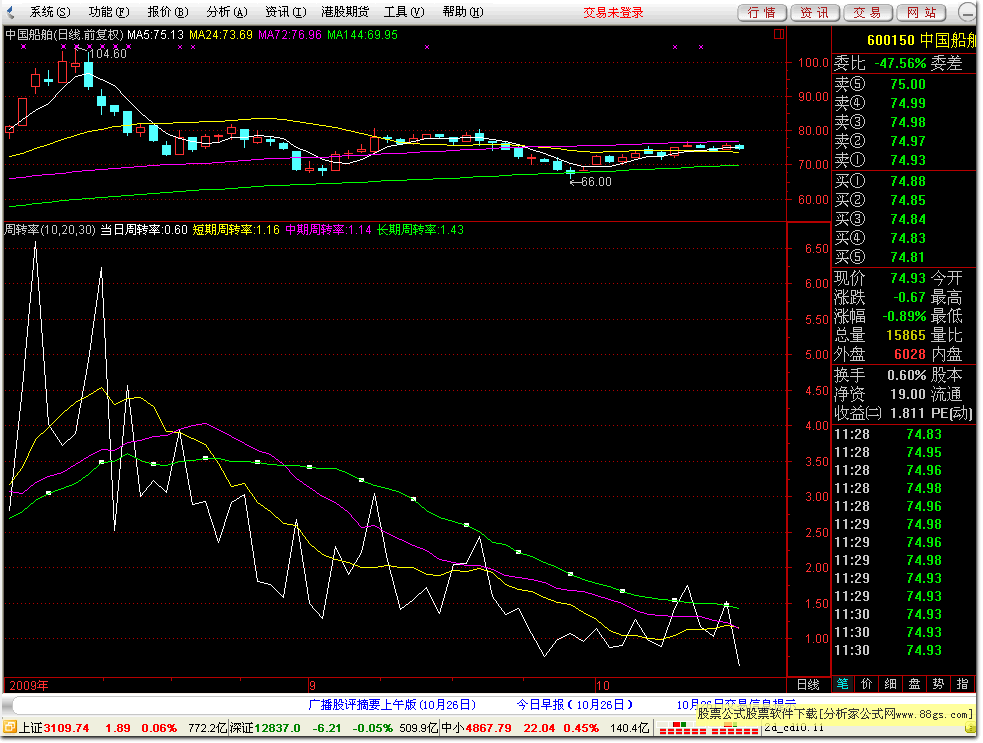Click the 66.00 low price label on chart
Viewport: 983px width, 743px height.
[596, 182]
